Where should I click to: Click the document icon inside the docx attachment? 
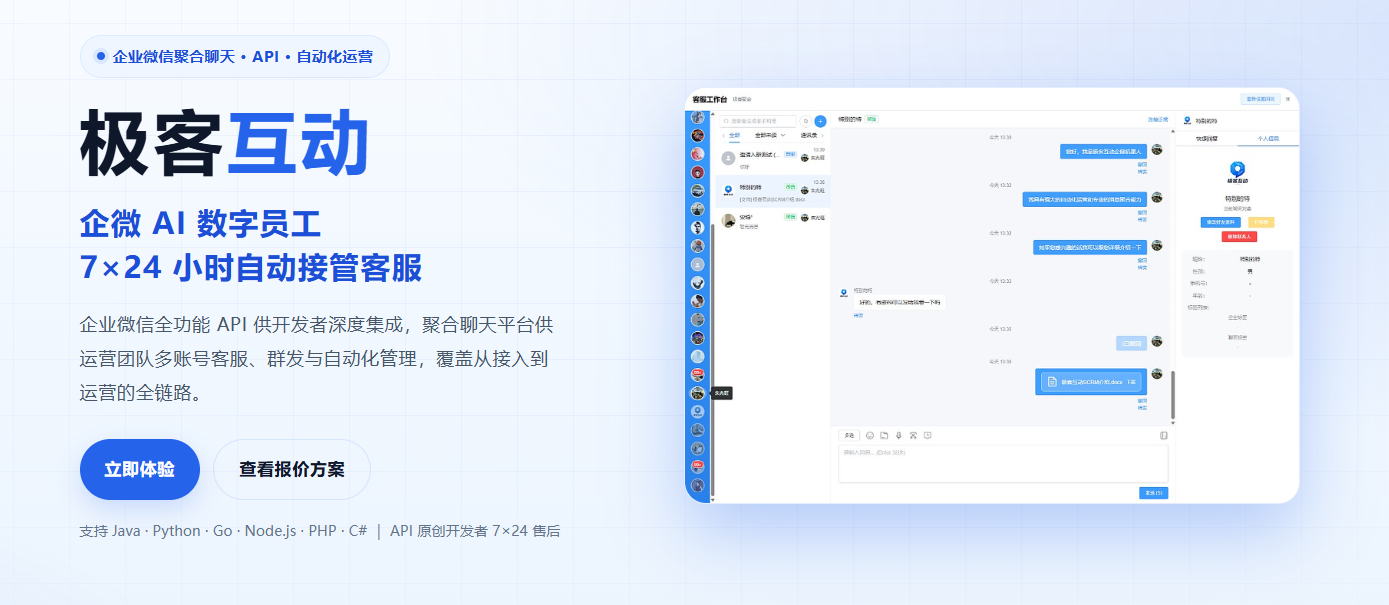[x=1051, y=382]
